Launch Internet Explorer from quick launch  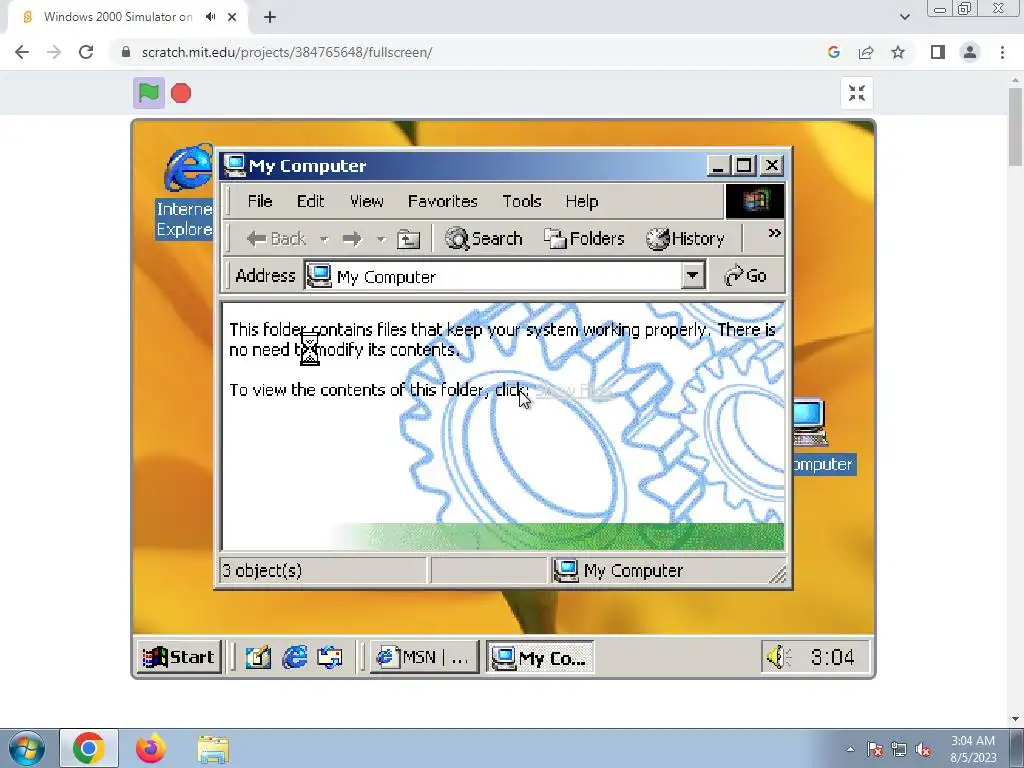(x=295, y=657)
